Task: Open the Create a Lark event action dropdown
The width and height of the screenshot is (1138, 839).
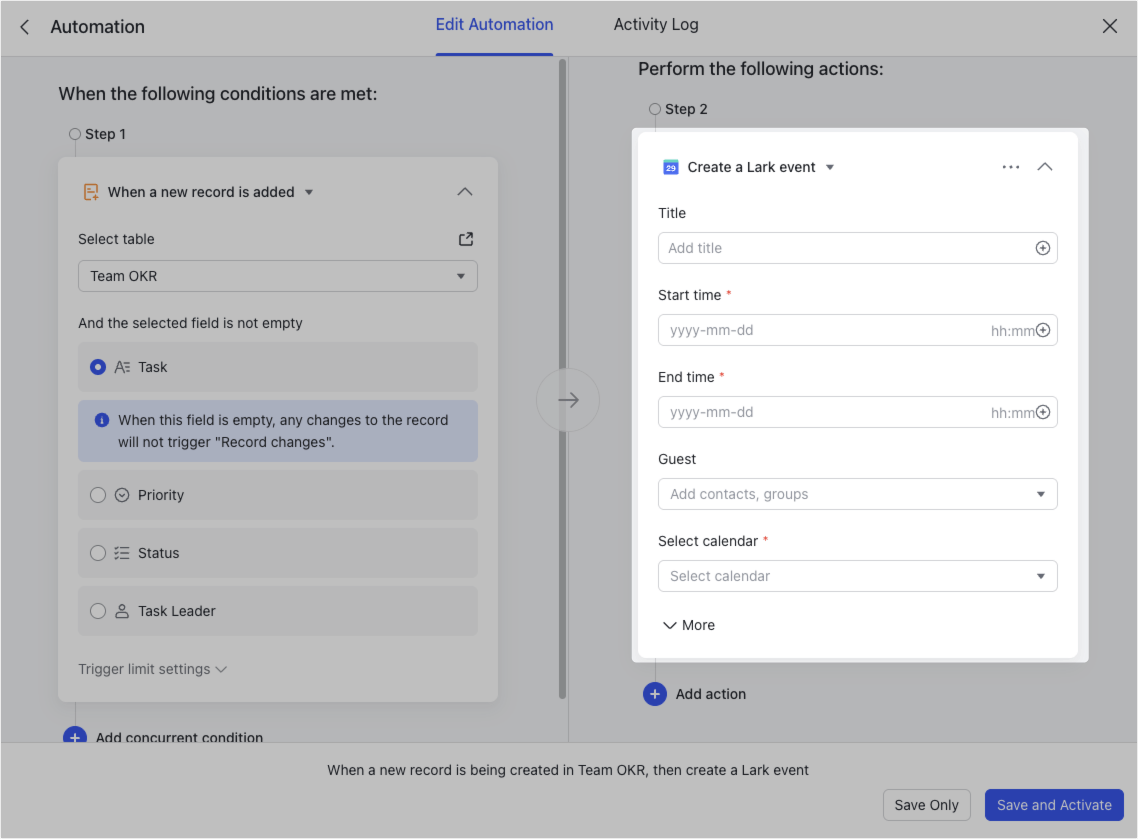Action: tap(830, 168)
